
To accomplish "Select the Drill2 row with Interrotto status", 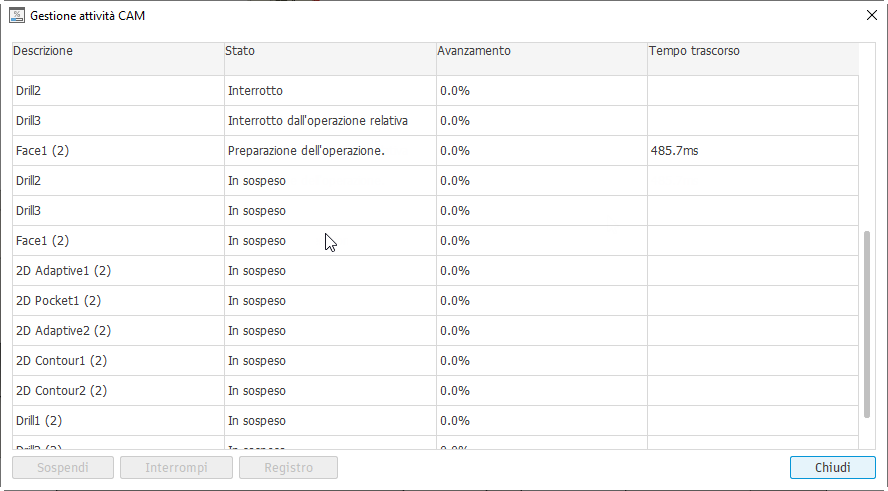I will [118, 91].
